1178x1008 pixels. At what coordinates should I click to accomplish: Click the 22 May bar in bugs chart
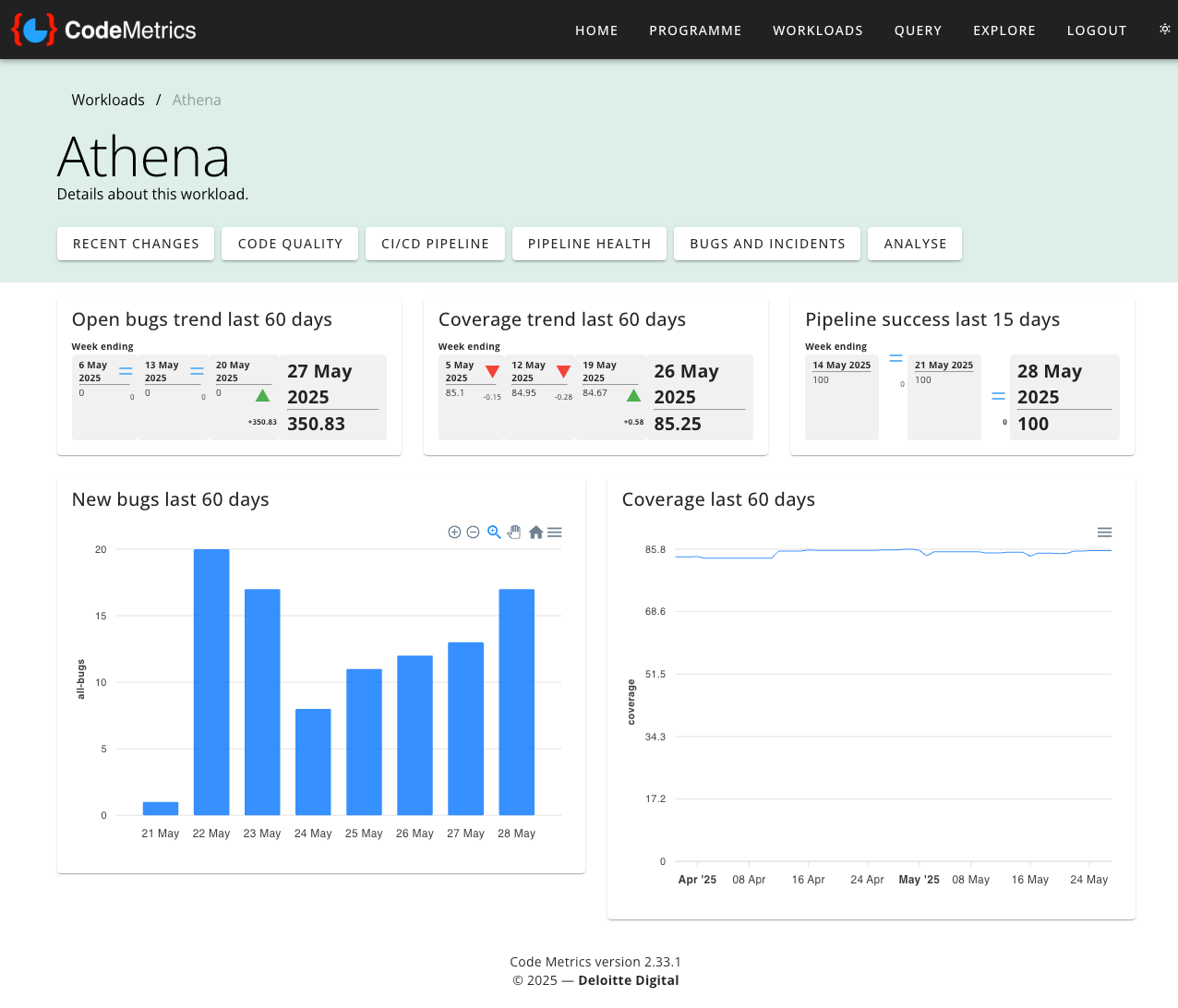click(211, 682)
